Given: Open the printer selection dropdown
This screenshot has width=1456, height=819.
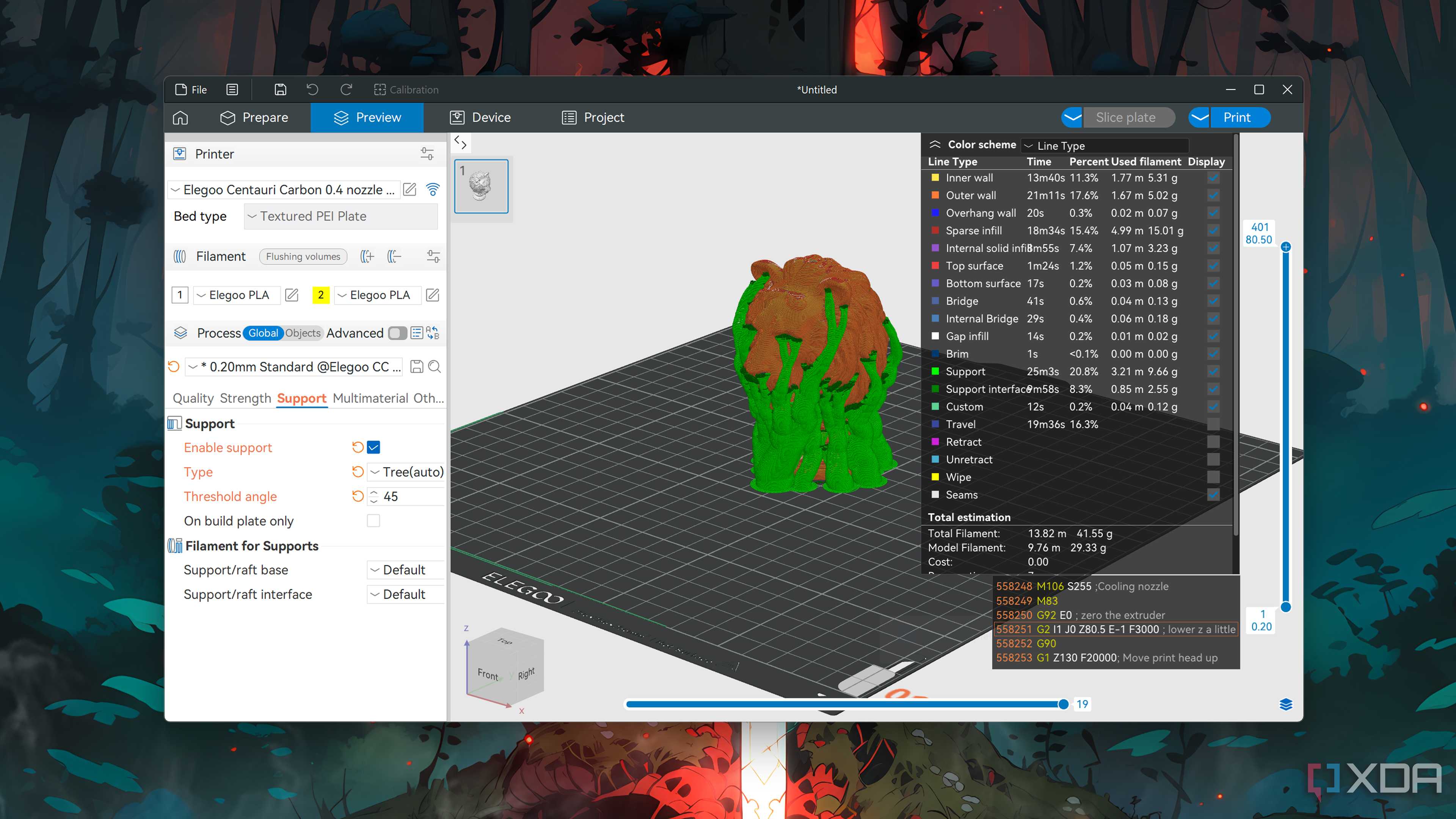Looking at the screenshot, I should [x=284, y=189].
